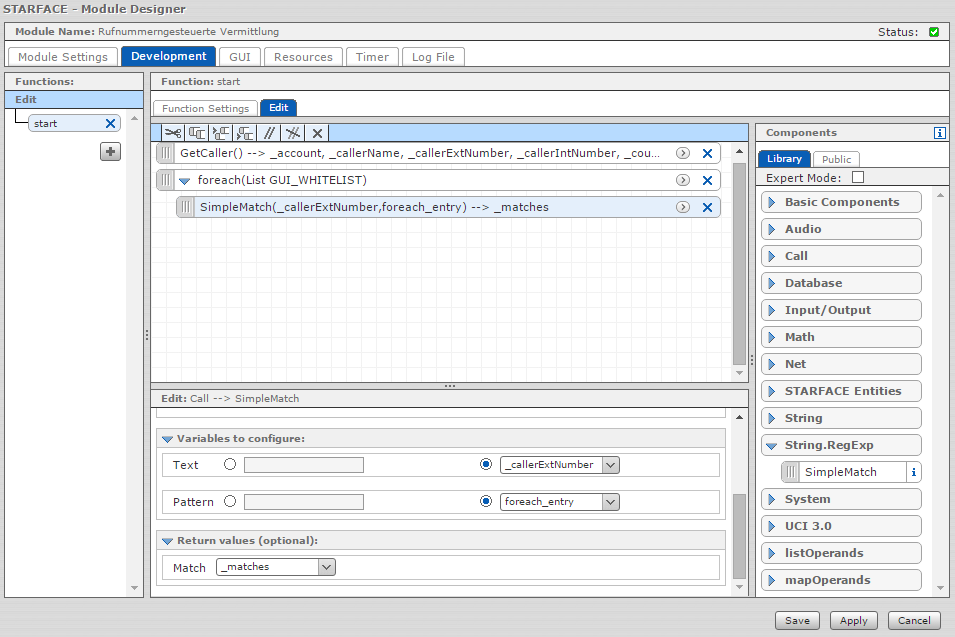Select the Pattern literal radio button
This screenshot has height=637, width=955.
point(230,501)
